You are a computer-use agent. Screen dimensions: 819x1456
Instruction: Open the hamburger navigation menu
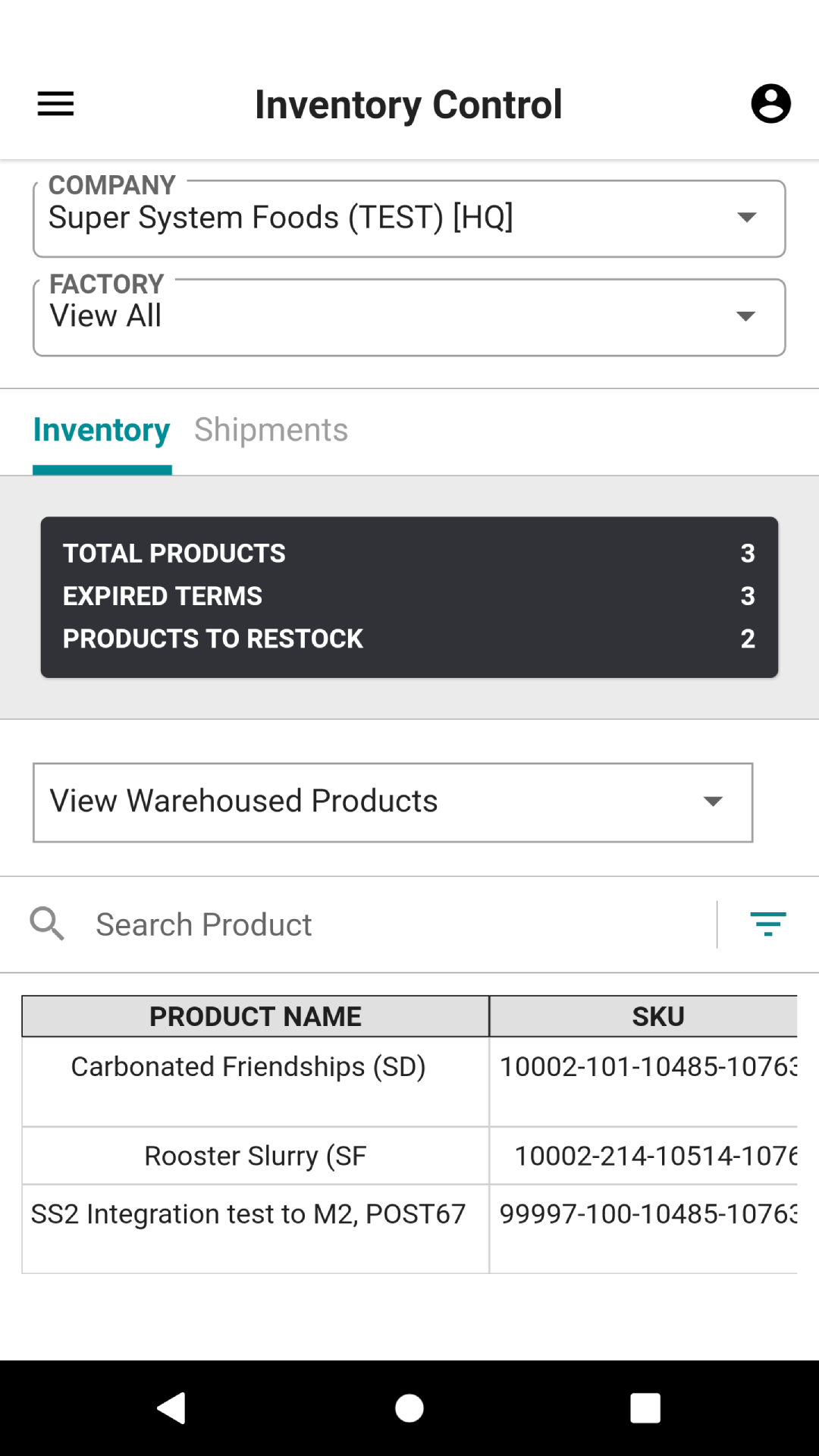pyautogui.click(x=55, y=104)
